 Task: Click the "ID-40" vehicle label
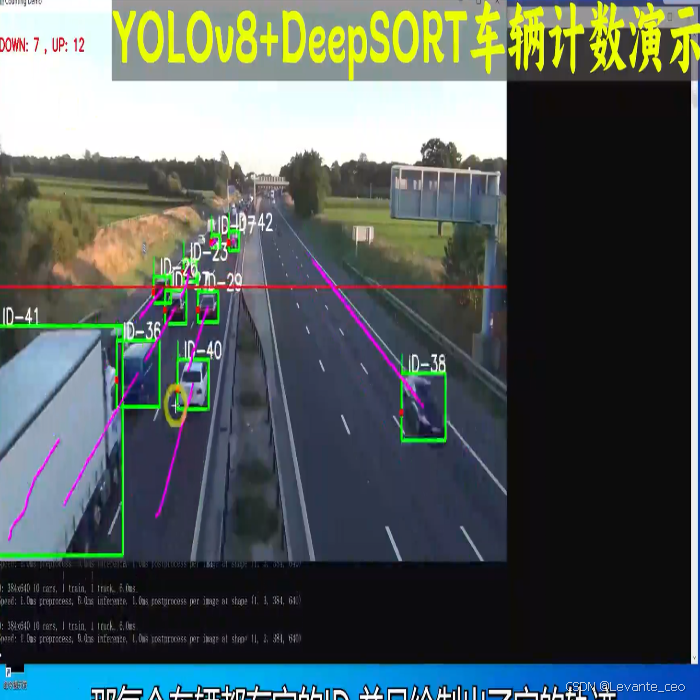[x=203, y=350]
